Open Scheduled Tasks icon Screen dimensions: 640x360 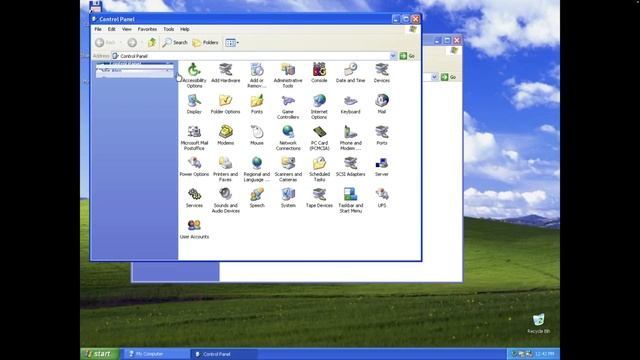click(319, 169)
